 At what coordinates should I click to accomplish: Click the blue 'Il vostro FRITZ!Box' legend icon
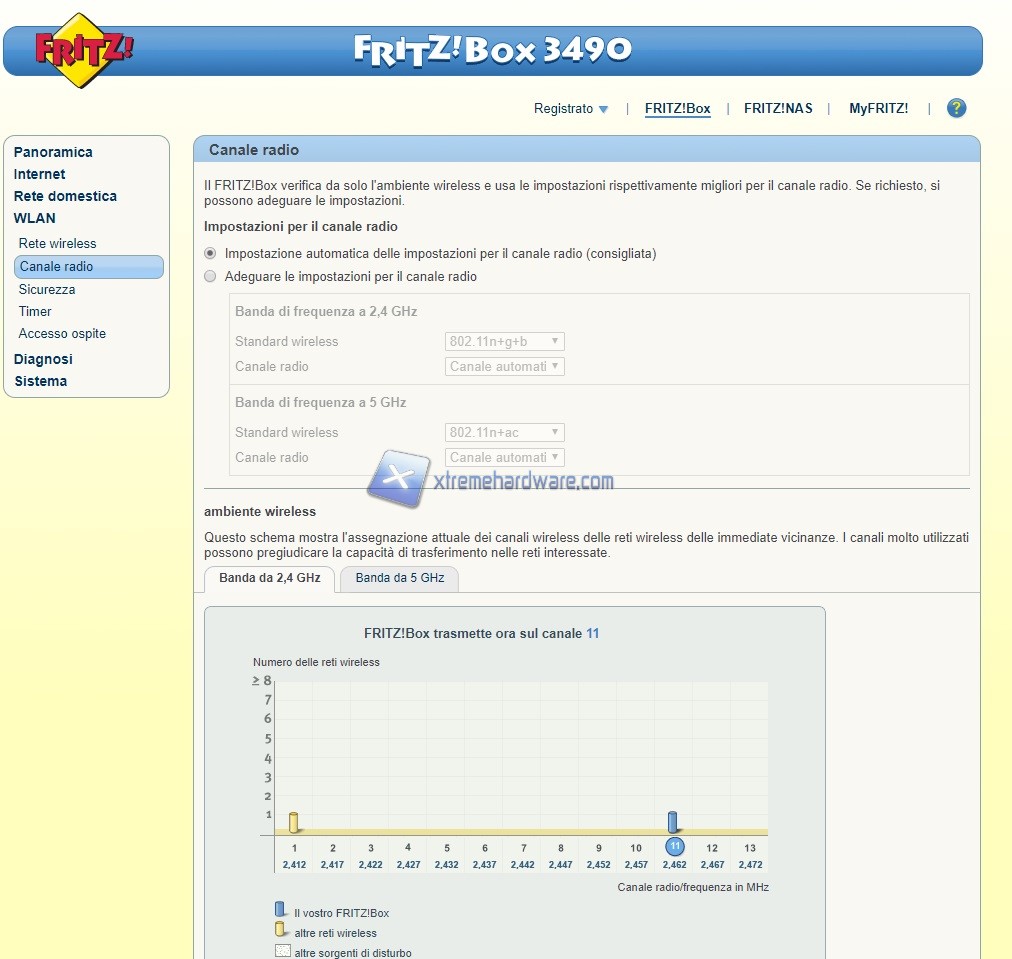tap(280, 910)
